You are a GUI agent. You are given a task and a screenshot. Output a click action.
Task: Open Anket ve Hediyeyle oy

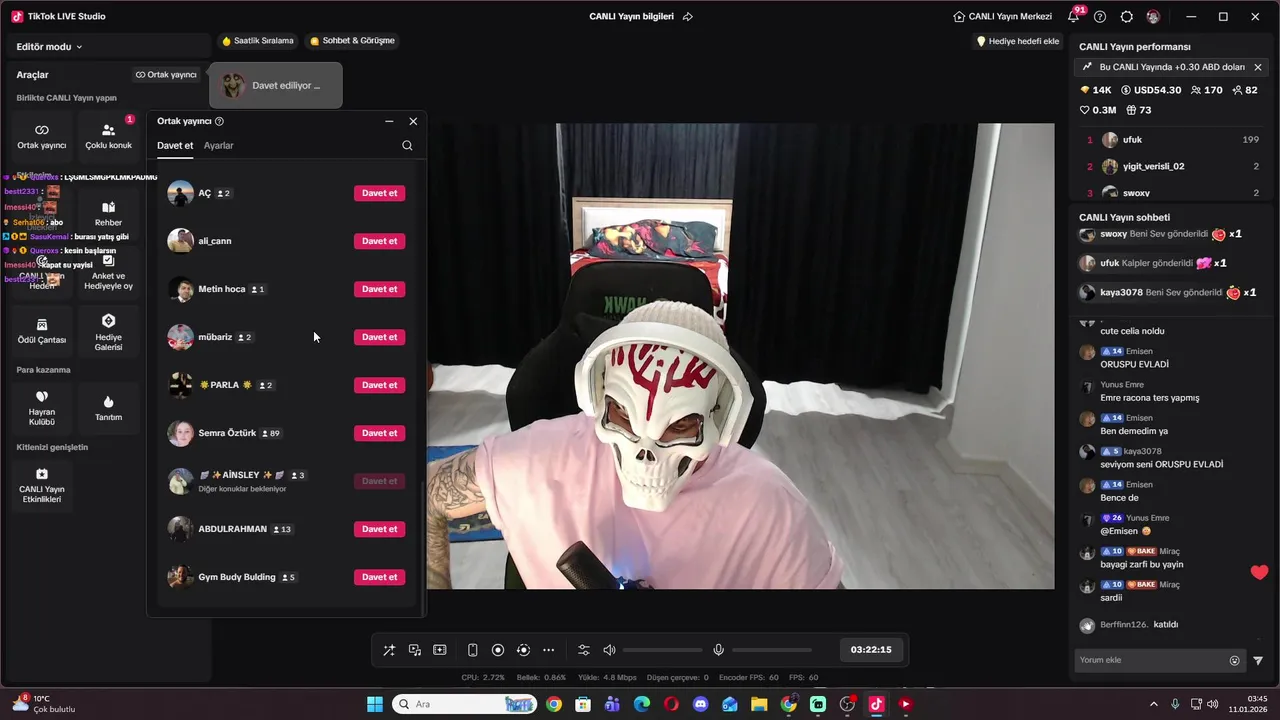click(108, 272)
